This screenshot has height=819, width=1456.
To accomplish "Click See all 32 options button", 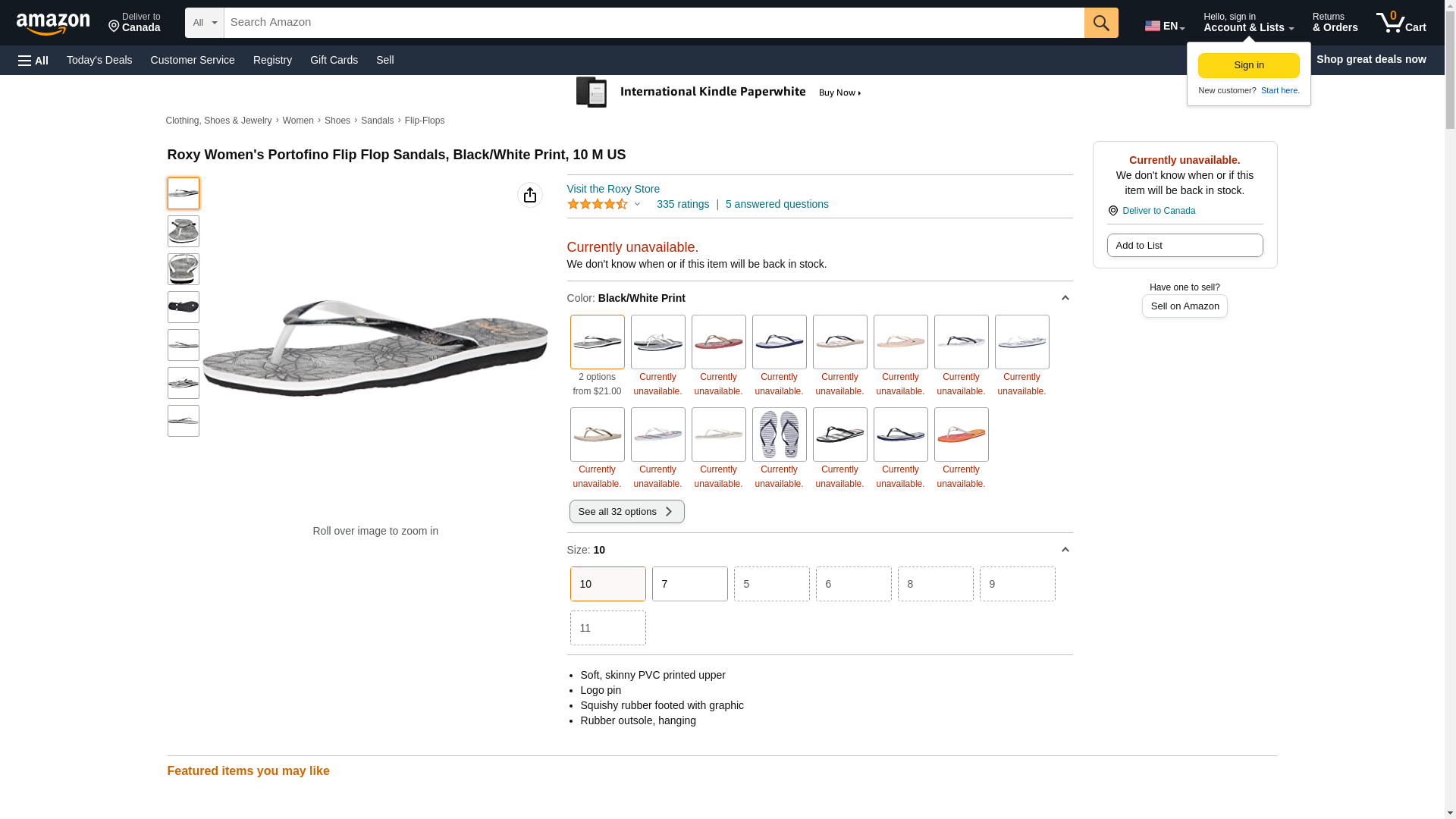I will point(627,511).
